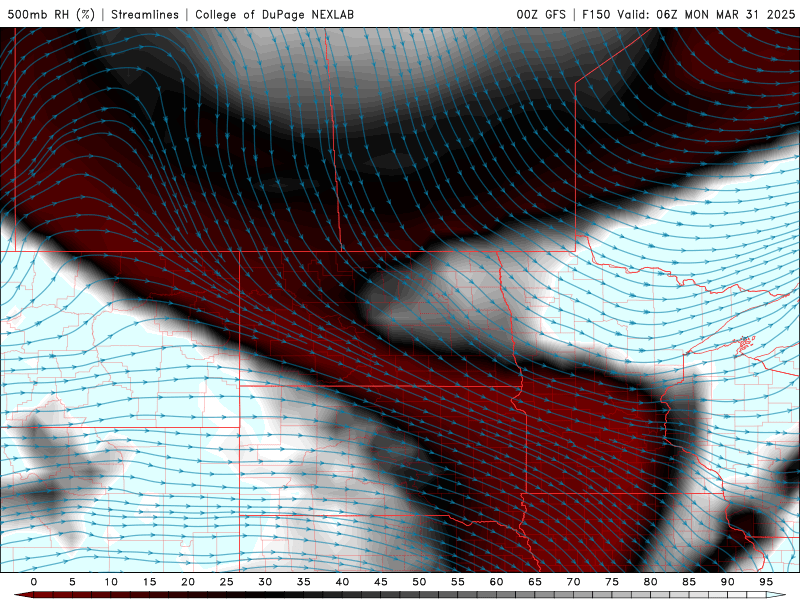Click "College of DuPage NEXLAB" text

coord(274,14)
